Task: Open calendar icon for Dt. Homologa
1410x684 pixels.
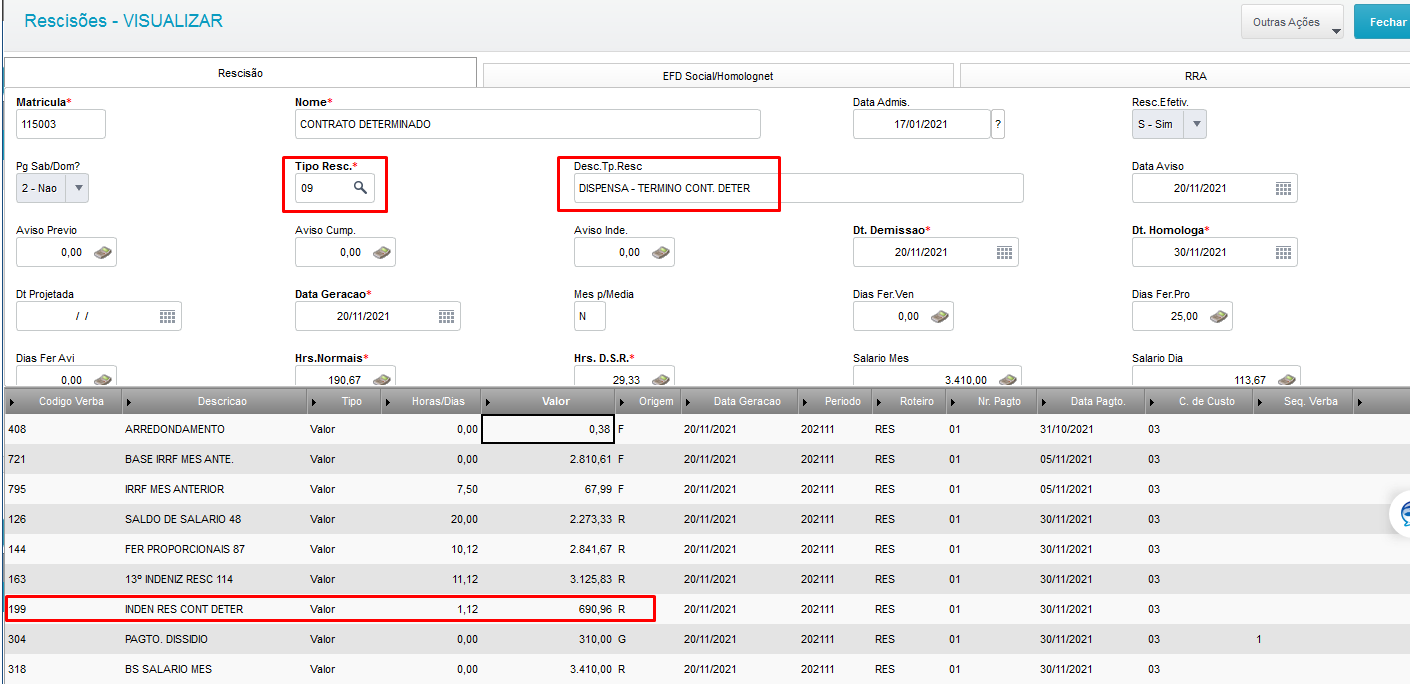Action: [1284, 252]
